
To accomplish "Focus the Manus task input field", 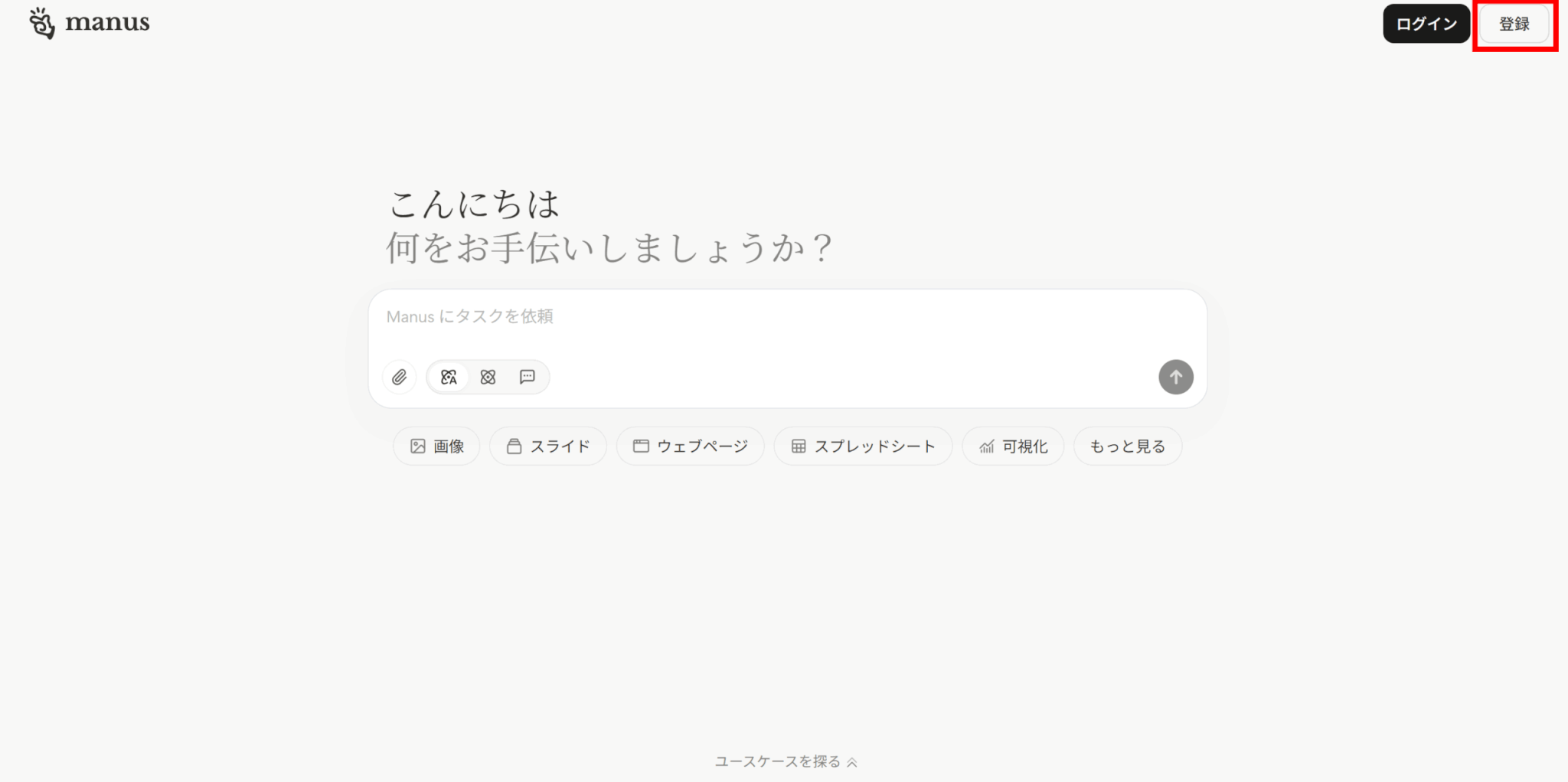I will (787, 322).
